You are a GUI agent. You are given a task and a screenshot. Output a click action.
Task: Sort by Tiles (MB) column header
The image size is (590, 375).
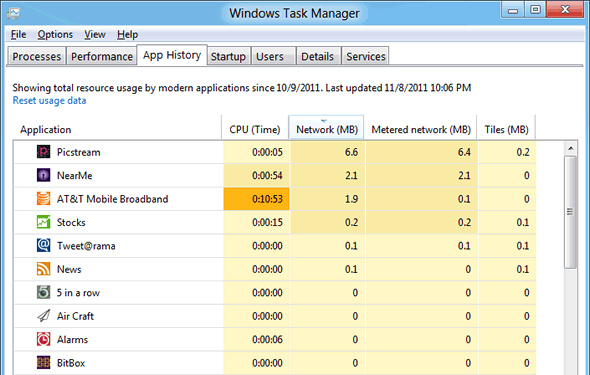pos(506,129)
